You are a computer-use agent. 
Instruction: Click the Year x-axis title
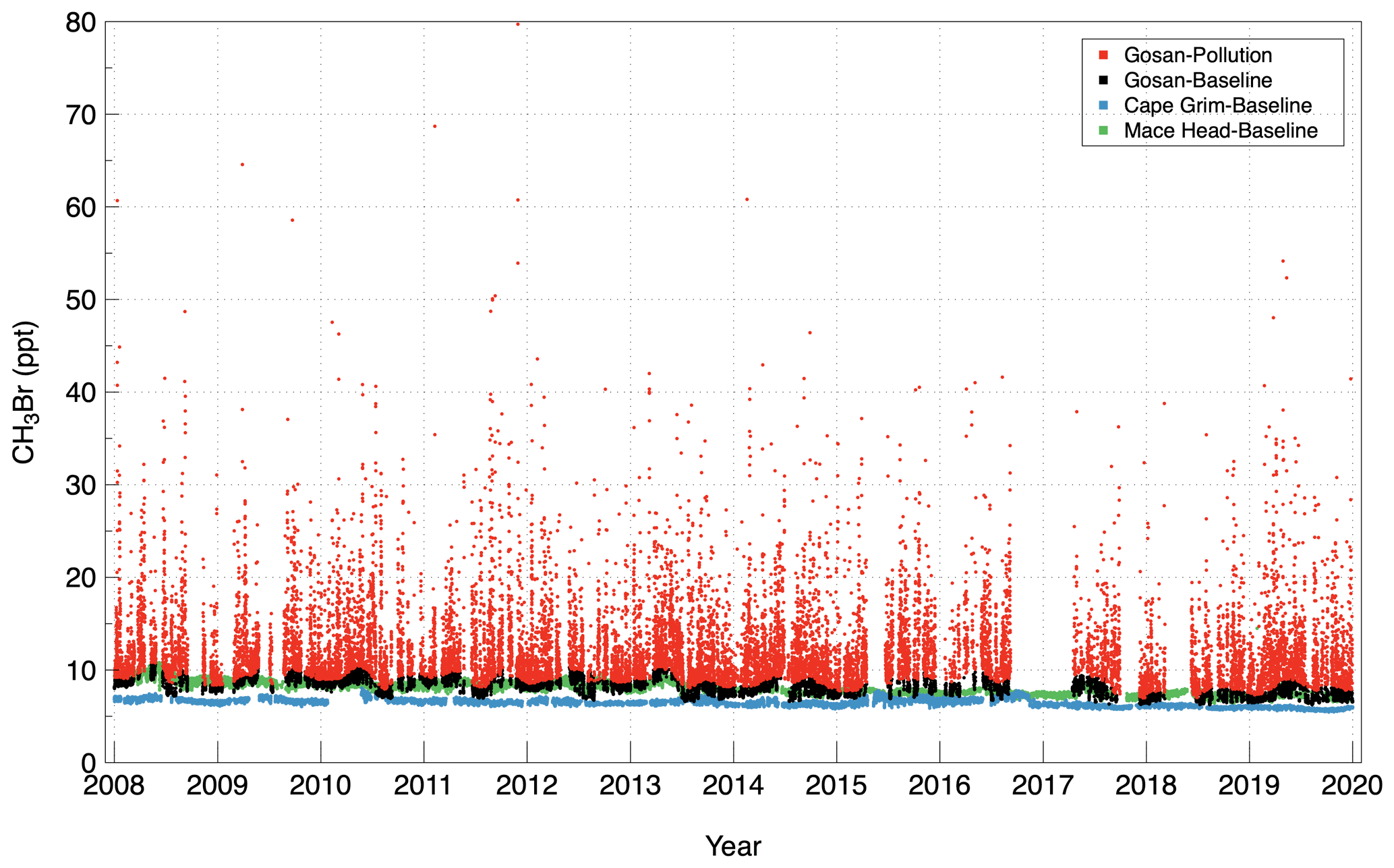[x=733, y=846]
